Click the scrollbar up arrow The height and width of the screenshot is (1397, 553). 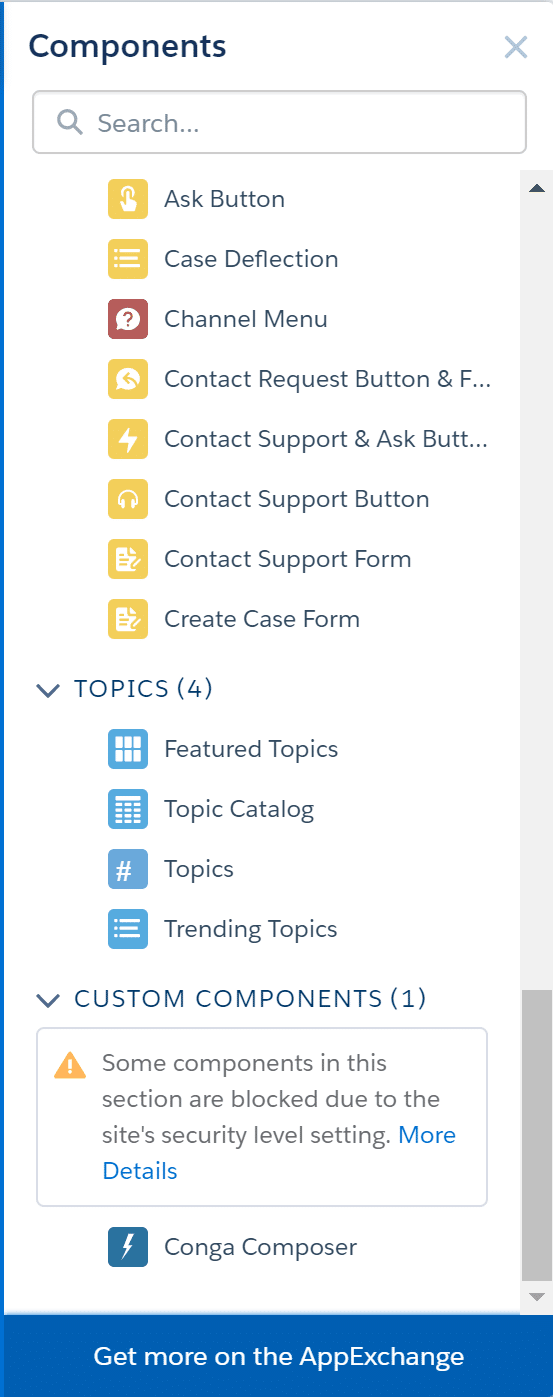(x=536, y=188)
